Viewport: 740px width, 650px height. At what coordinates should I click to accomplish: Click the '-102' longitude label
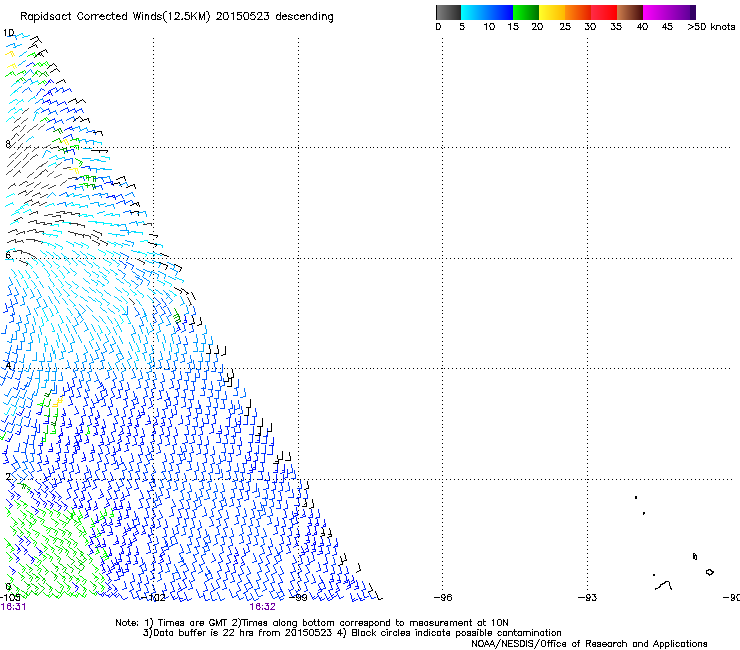pyautogui.click(x=153, y=598)
